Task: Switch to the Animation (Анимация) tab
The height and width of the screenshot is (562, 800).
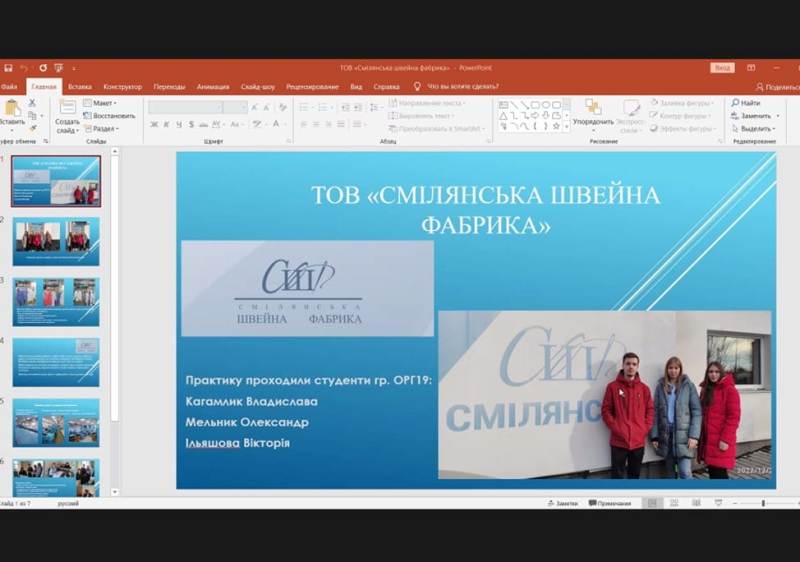Action: (x=213, y=87)
